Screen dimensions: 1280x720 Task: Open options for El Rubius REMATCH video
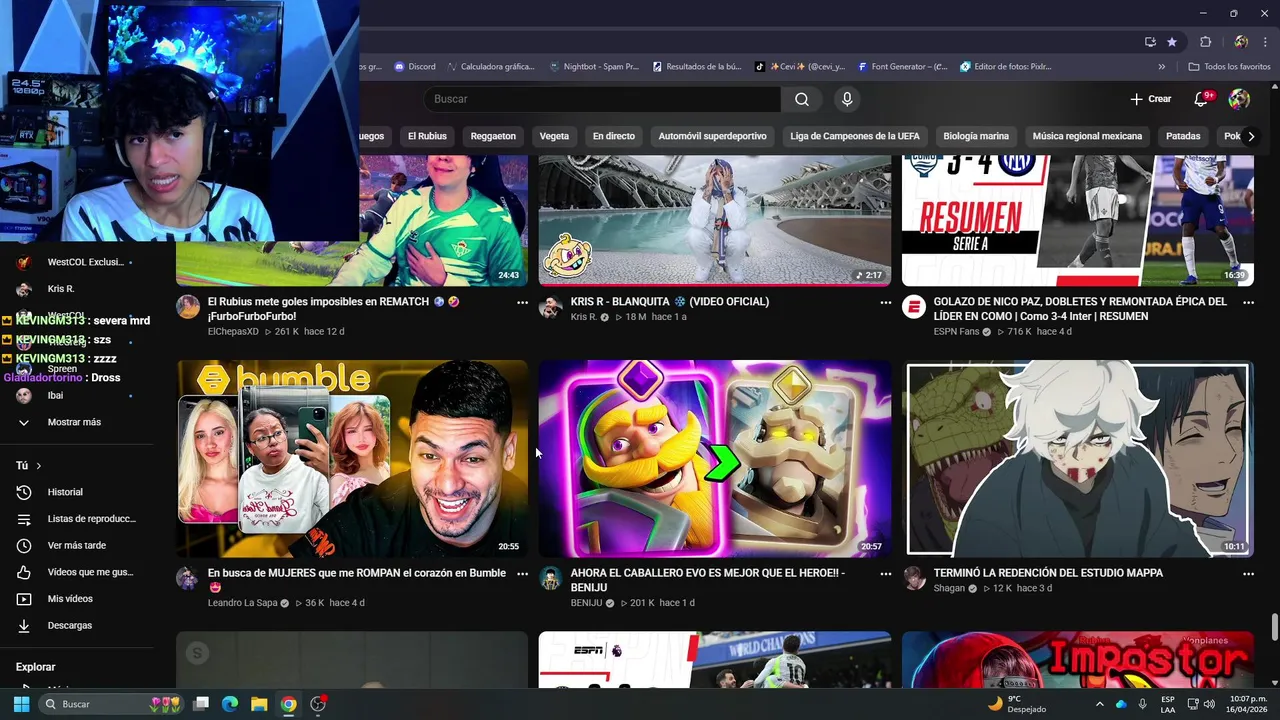522,302
